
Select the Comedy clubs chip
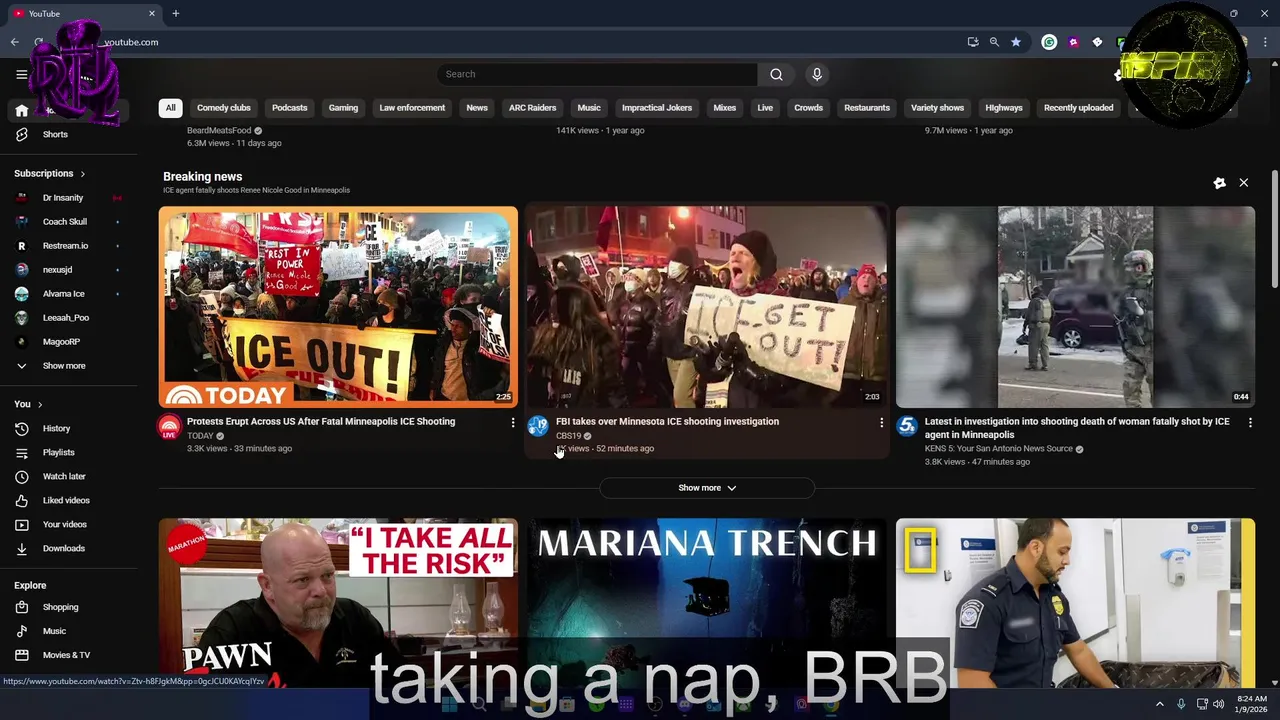pyautogui.click(x=224, y=108)
